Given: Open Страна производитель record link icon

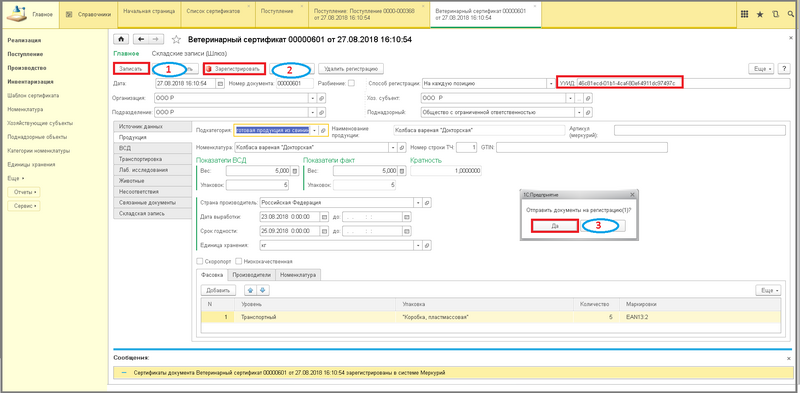Looking at the screenshot, I should pos(428,202).
